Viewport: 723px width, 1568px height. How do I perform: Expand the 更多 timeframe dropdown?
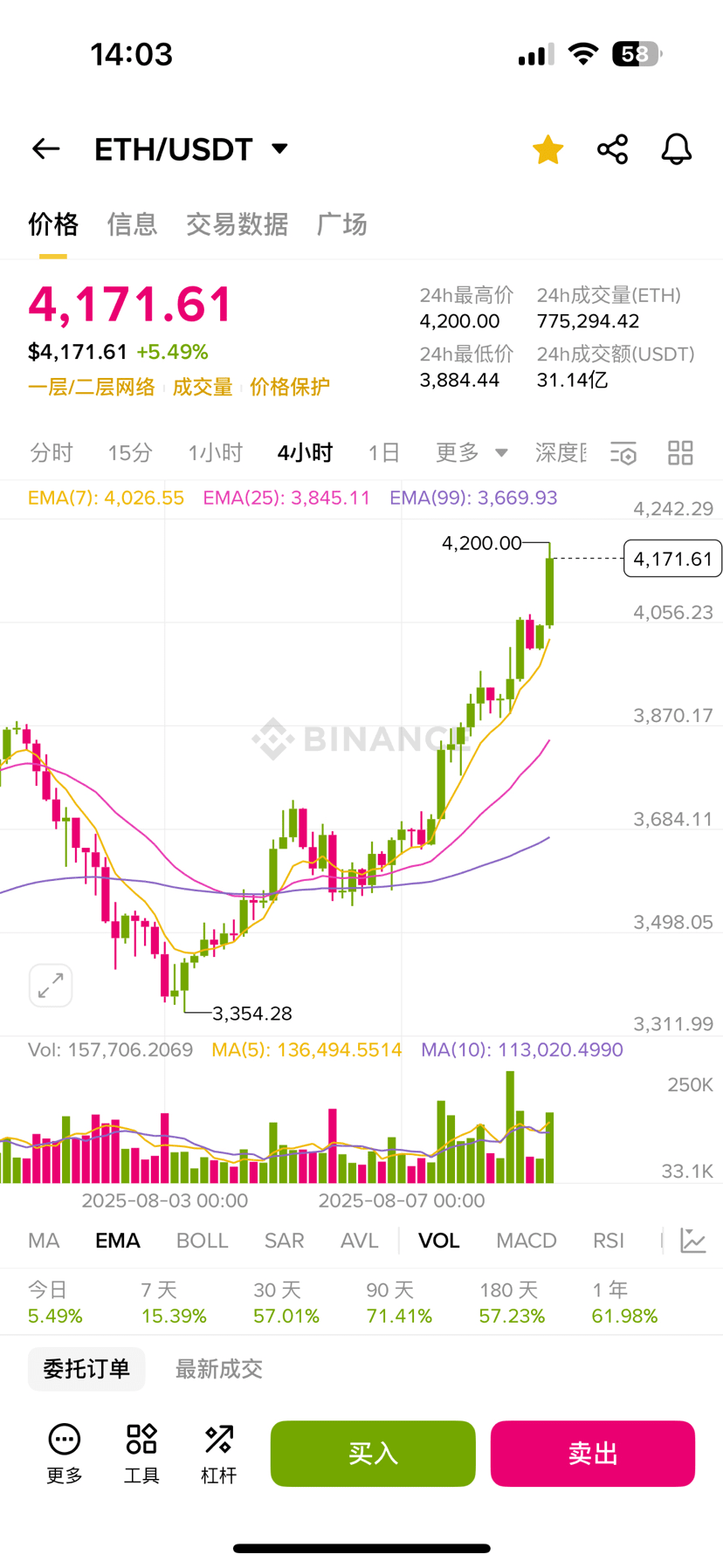click(472, 453)
